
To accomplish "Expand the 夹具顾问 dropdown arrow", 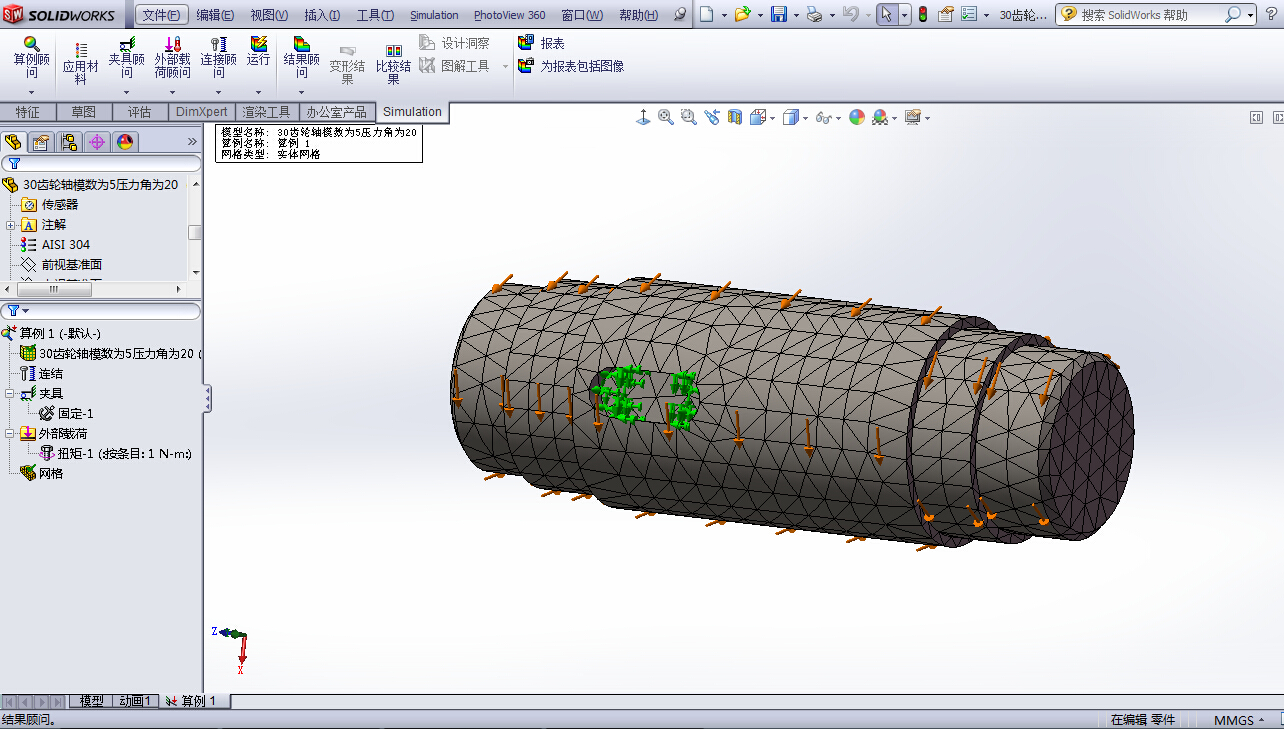I will click(x=127, y=92).
